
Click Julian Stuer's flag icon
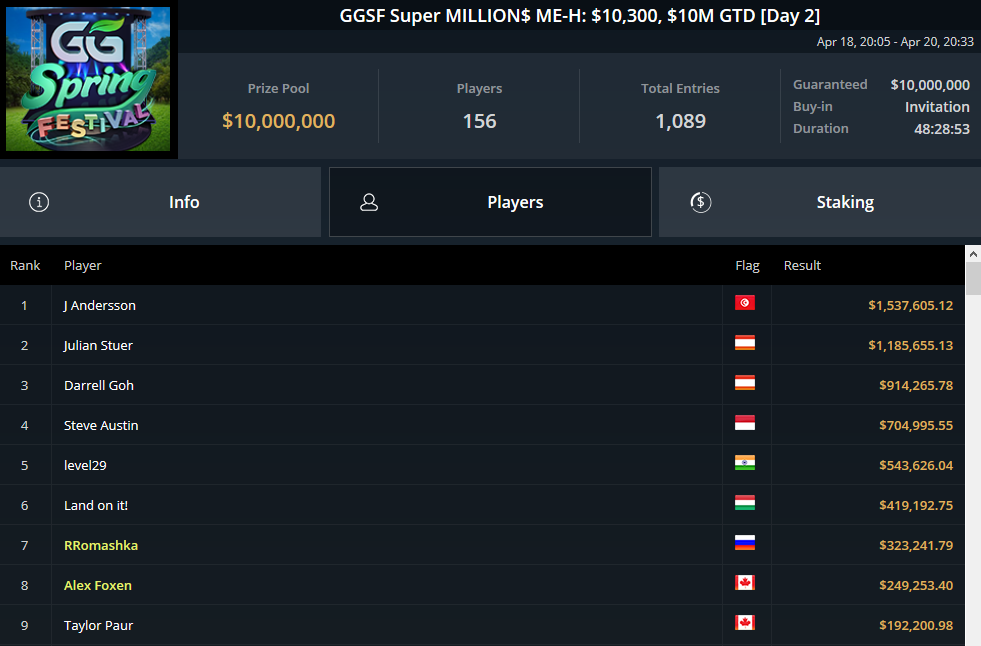[x=745, y=343]
